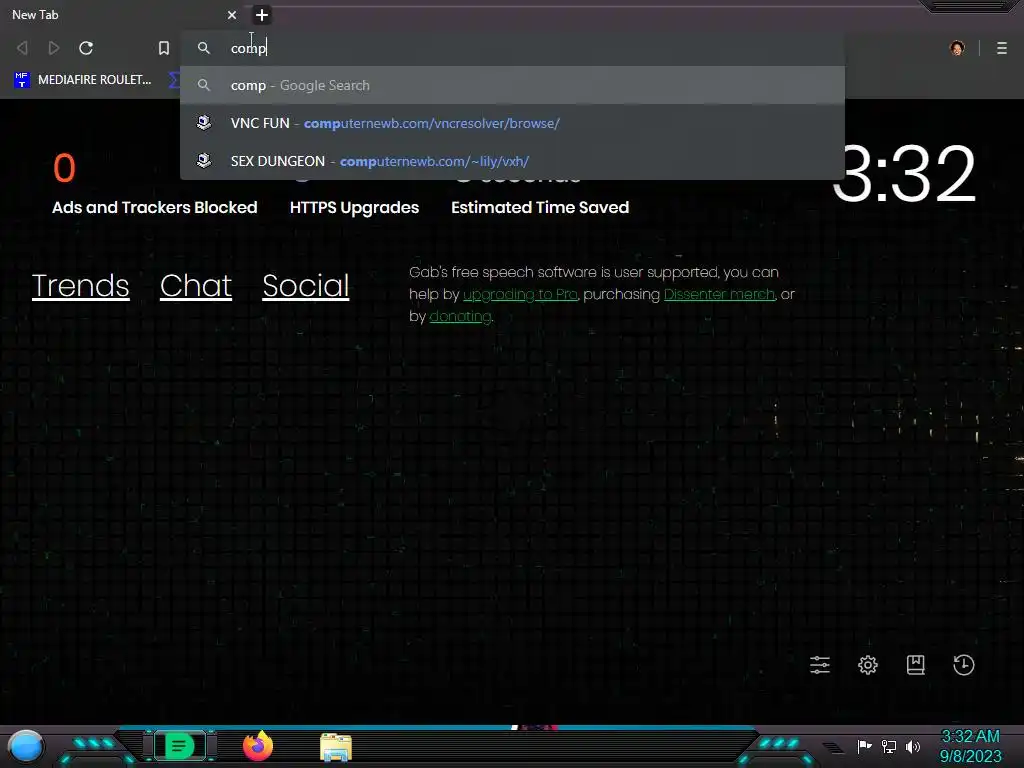The image size is (1024, 768).
Task: Click the Ads and Trackers Blocked stat
Action: point(155,207)
